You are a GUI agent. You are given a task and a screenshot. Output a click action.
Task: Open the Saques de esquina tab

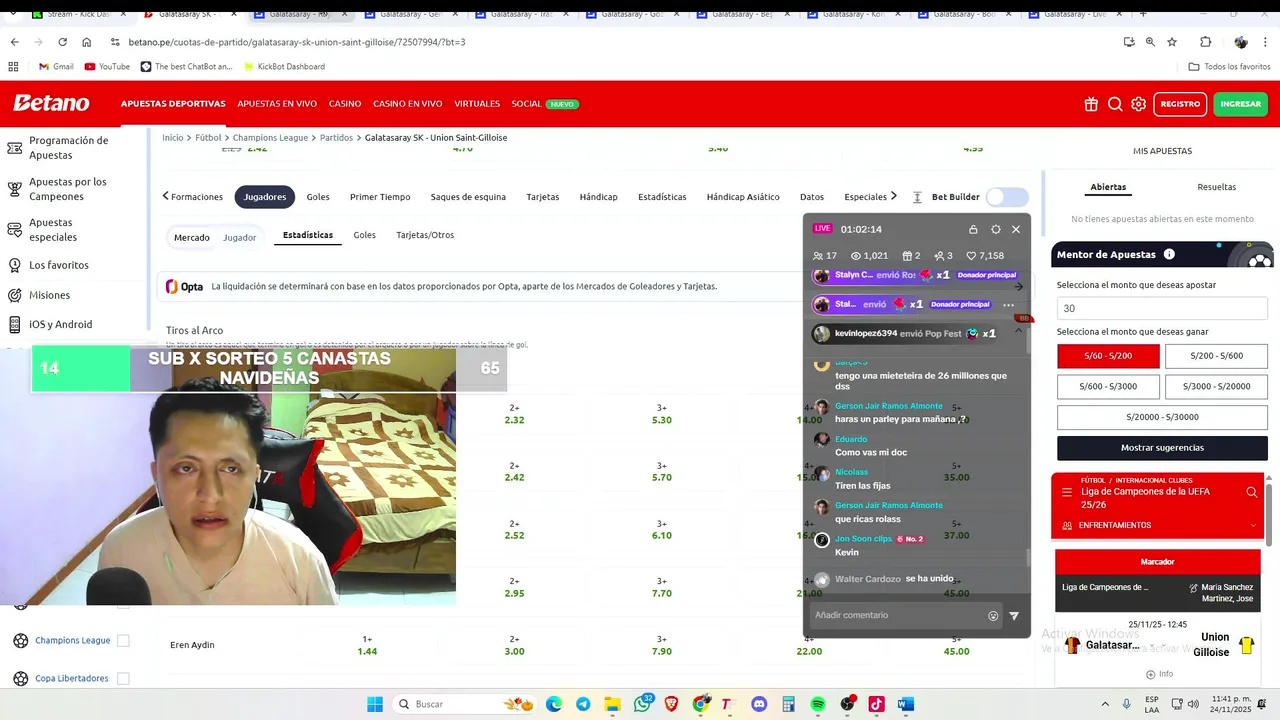point(468,197)
